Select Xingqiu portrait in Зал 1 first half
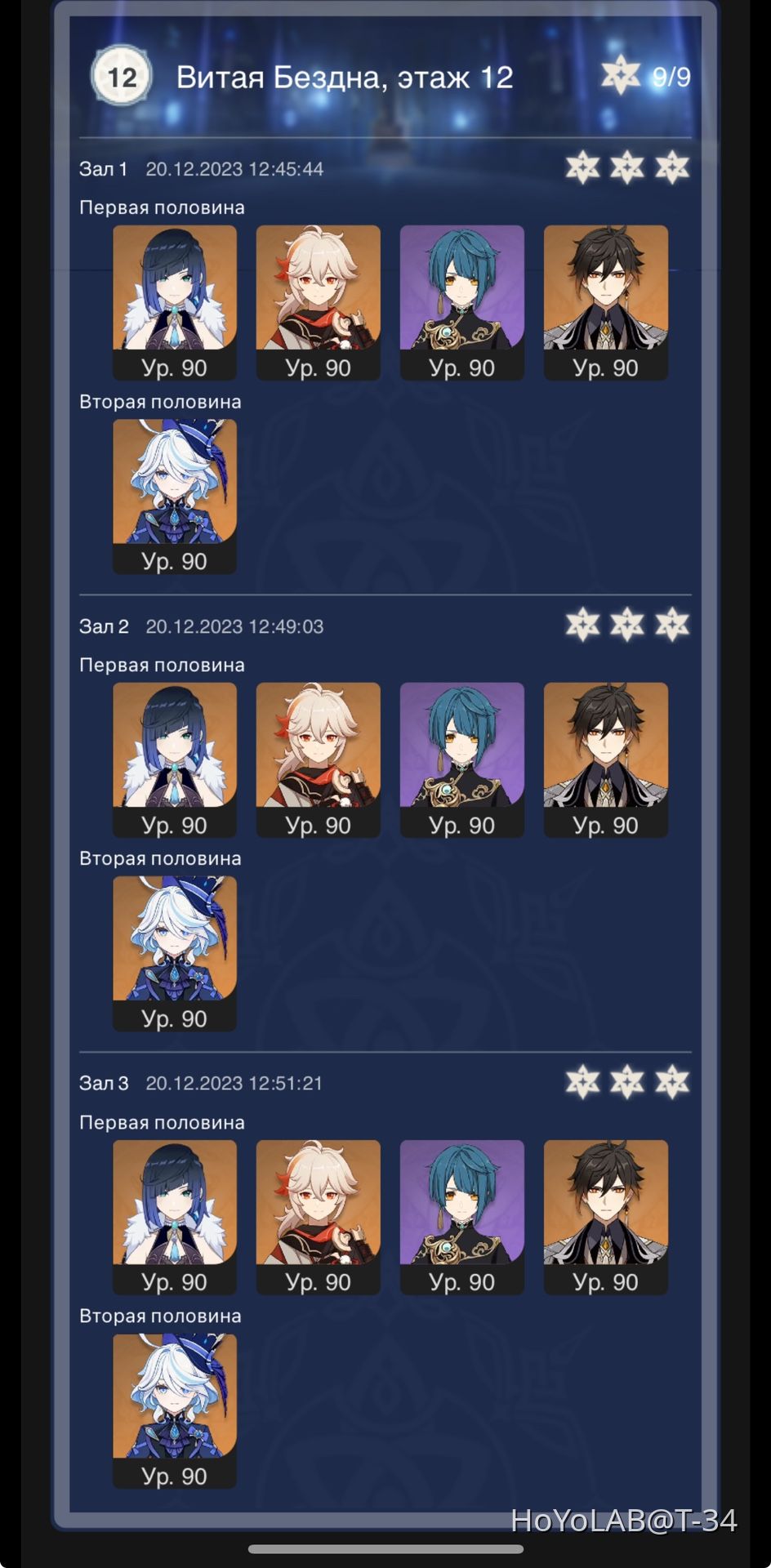Image resolution: width=771 pixels, height=1568 pixels. tap(462, 302)
